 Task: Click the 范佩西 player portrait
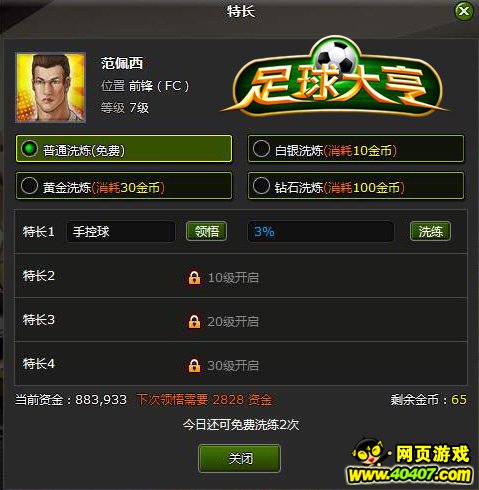[50, 87]
